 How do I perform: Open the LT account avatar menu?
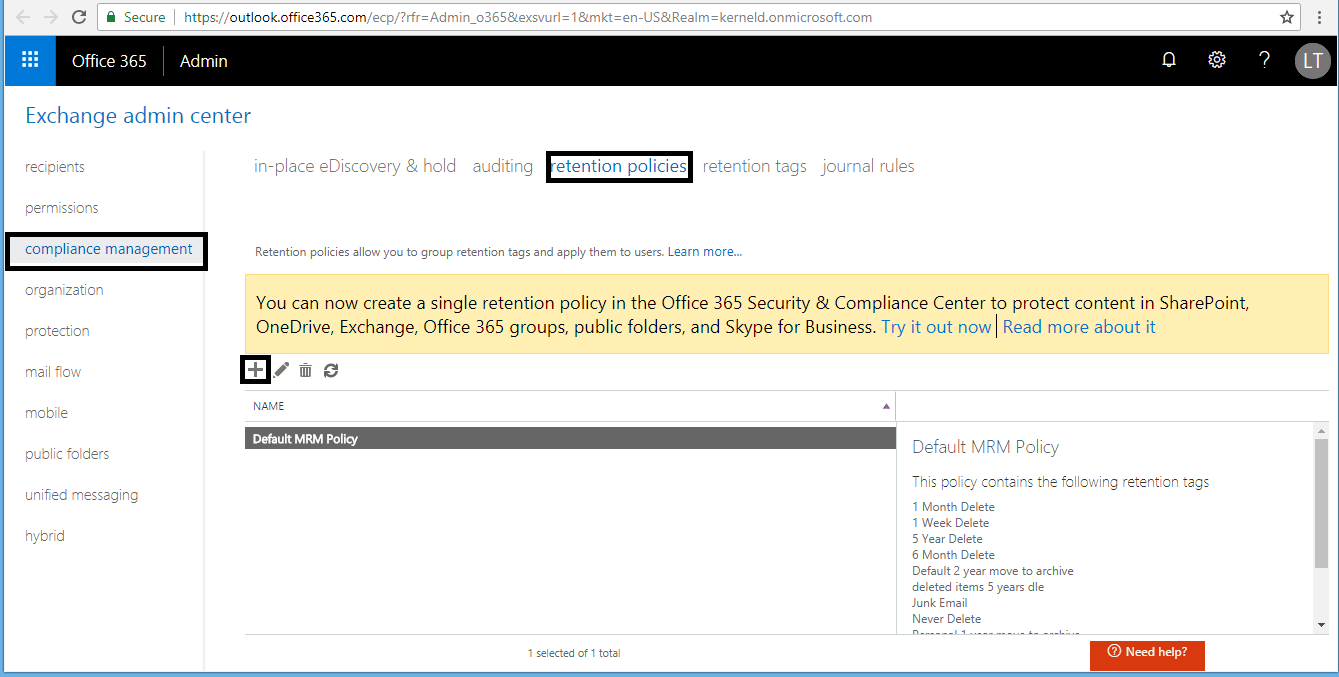(1312, 61)
